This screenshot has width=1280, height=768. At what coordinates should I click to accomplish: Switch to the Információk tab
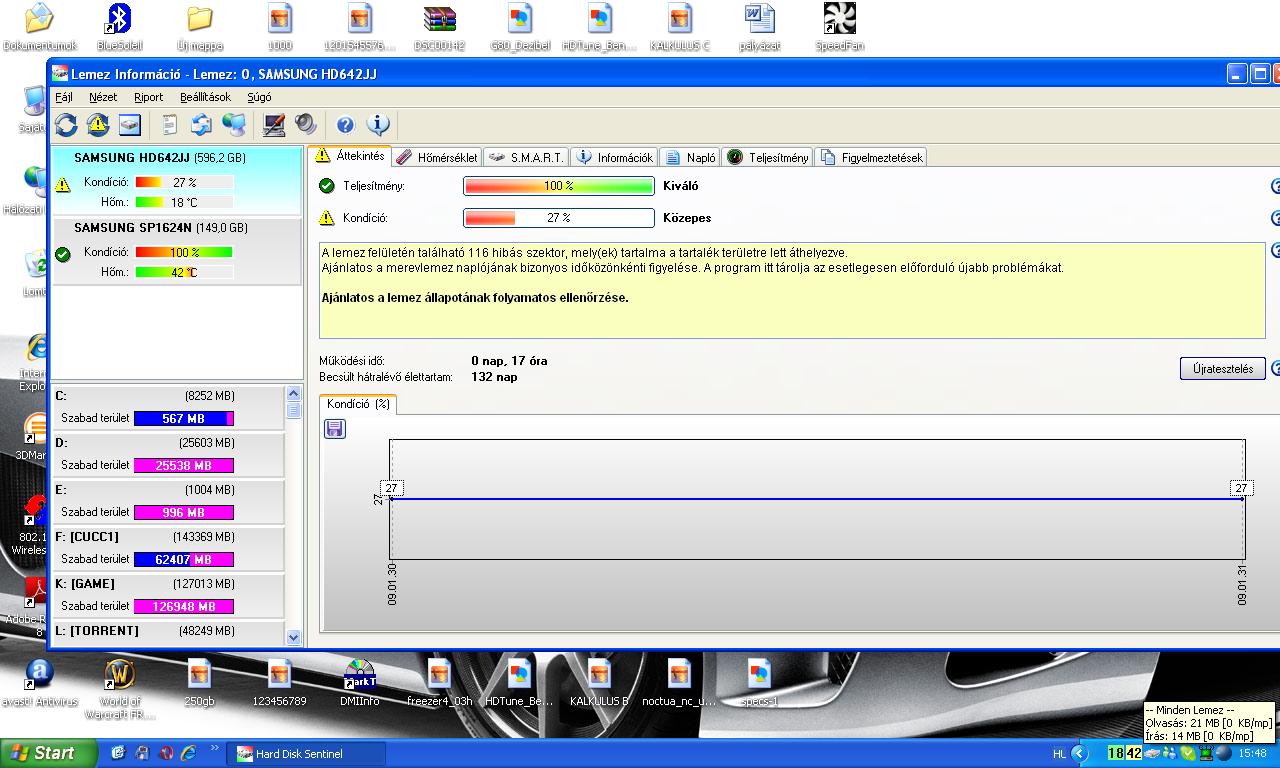615,157
